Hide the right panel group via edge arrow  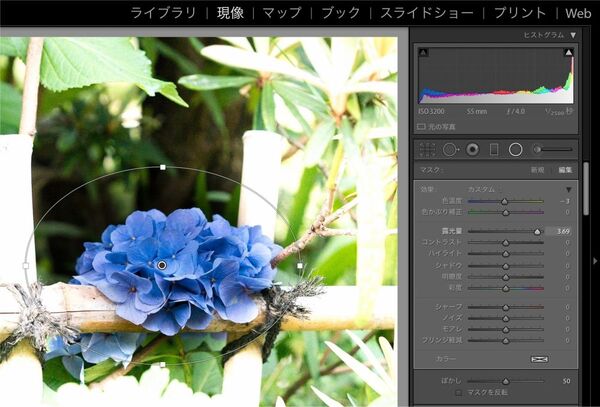[595, 261]
